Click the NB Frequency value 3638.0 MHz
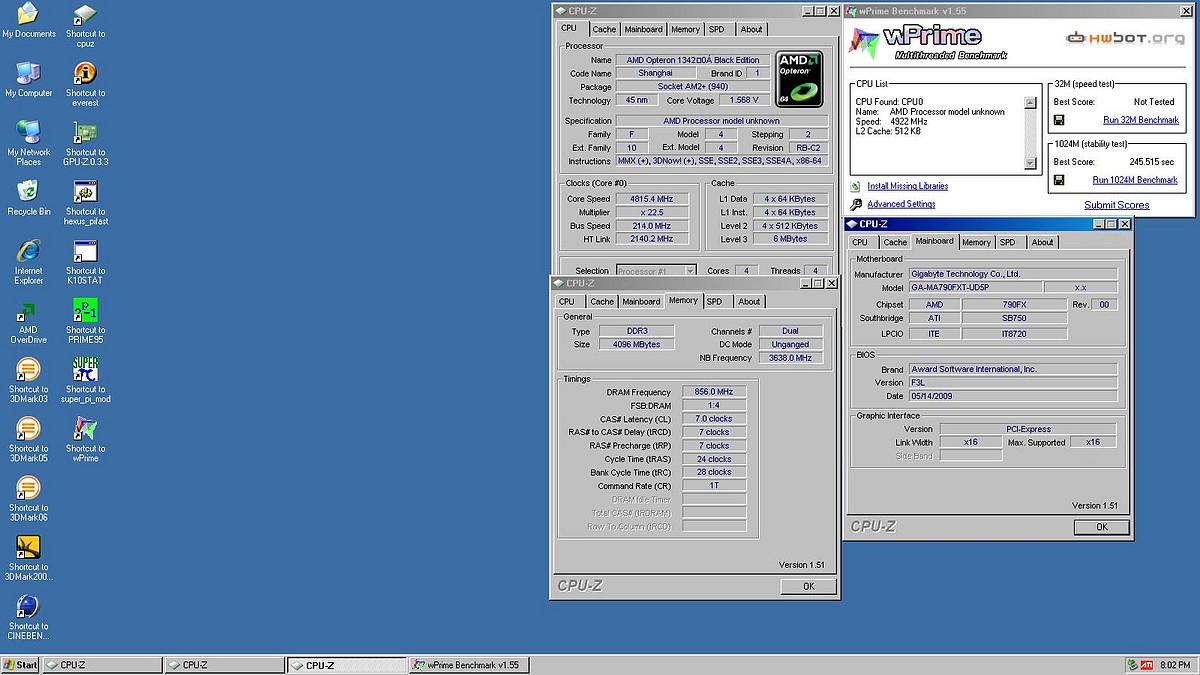Image resolution: width=1200 pixels, height=675 pixels. (791, 357)
